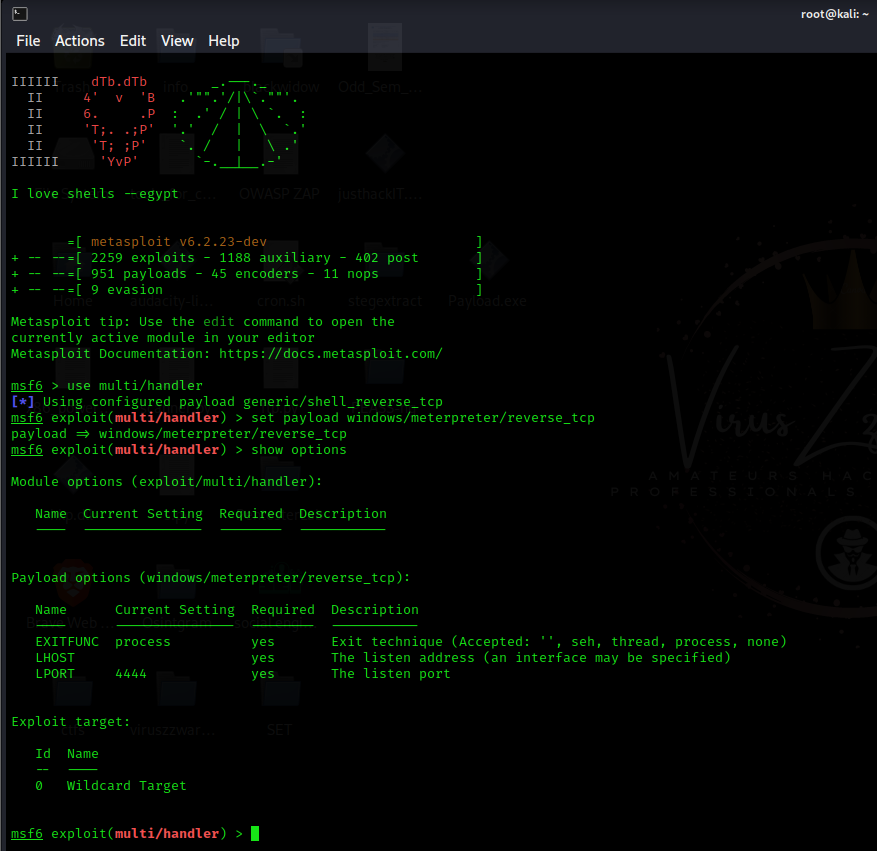This screenshot has height=851, width=877.
Task: Click the Metasploit ASCII art logo
Action: [160, 120]
